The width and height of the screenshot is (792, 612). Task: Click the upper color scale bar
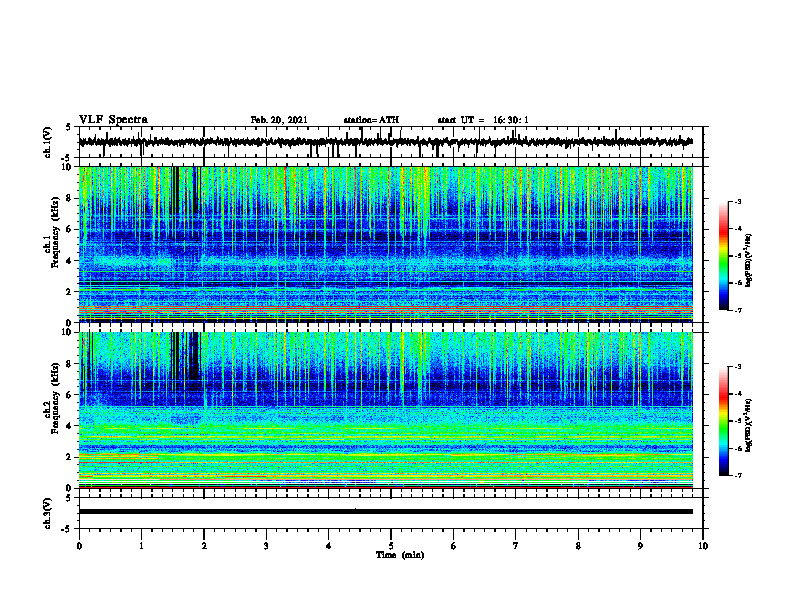coord(723,256)
